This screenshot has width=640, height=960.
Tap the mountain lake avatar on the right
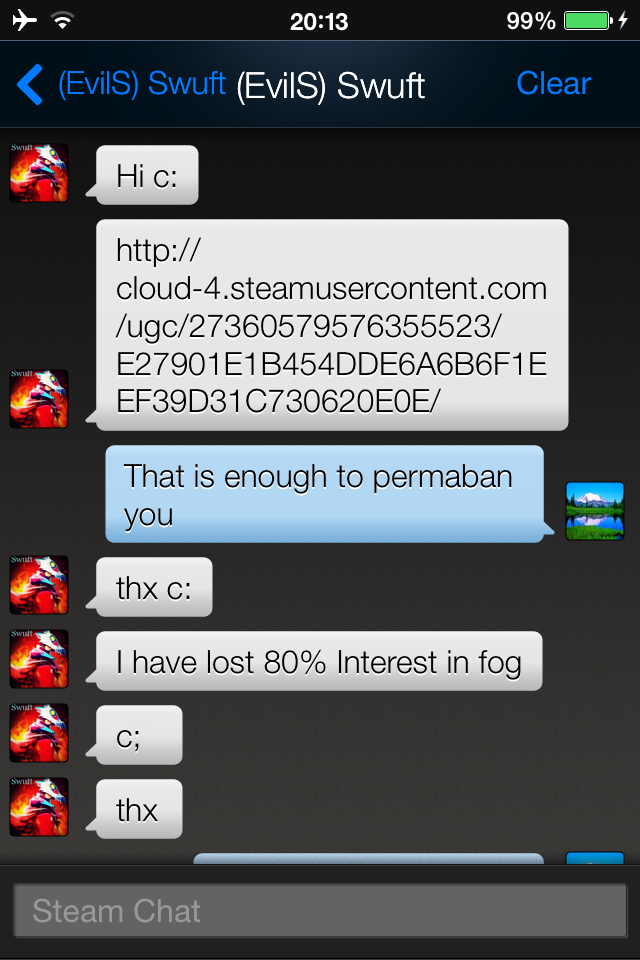[x=595, y=511]
